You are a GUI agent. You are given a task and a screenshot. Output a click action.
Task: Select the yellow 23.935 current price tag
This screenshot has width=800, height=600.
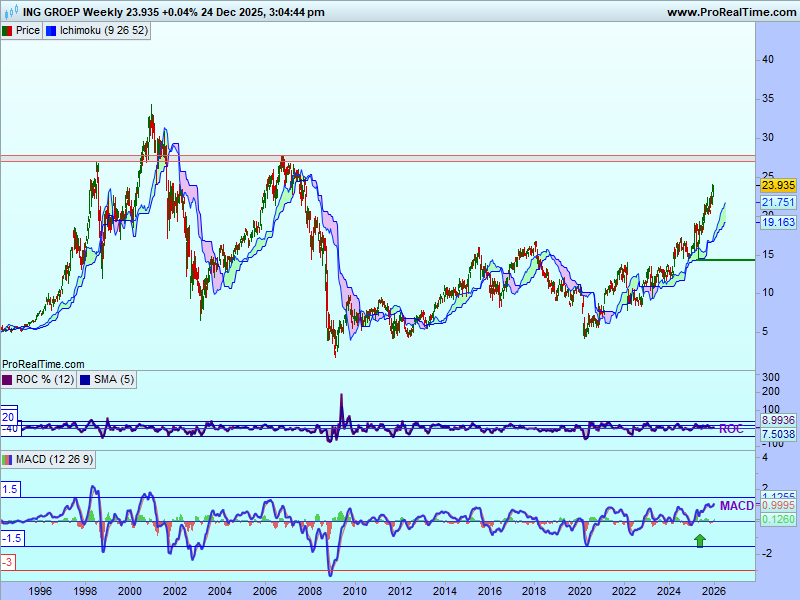click(777, 185)
